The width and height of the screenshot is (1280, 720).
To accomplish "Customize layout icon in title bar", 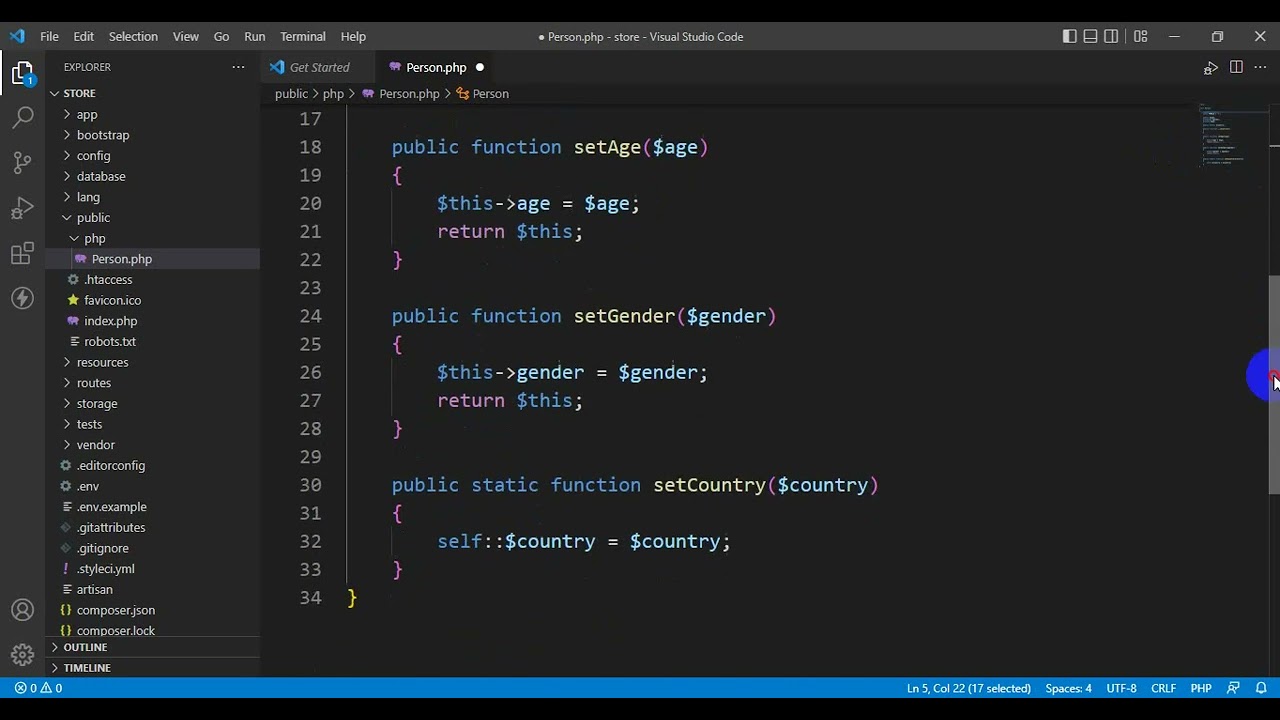I will point(1140,36).
